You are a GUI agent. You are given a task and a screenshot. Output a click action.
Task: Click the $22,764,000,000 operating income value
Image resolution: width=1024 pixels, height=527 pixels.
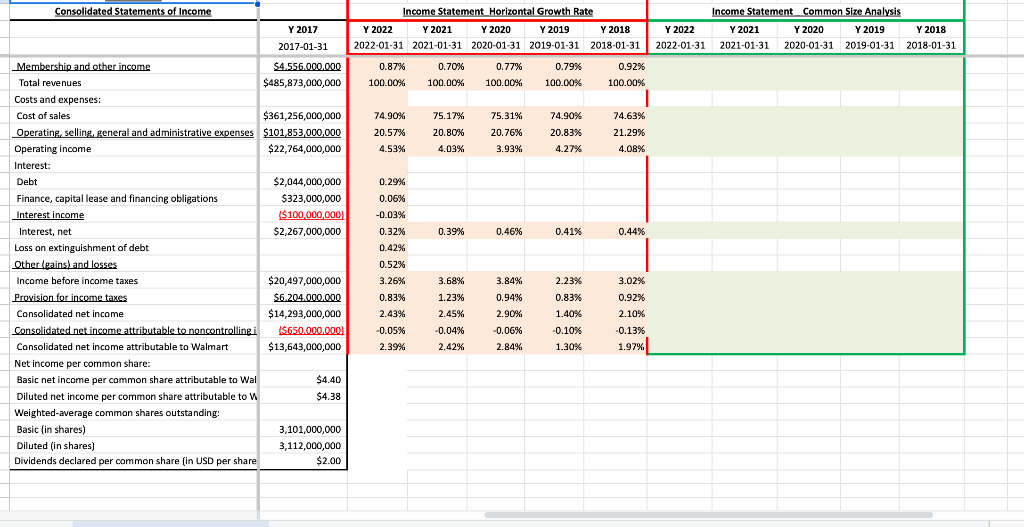(304, 149)
